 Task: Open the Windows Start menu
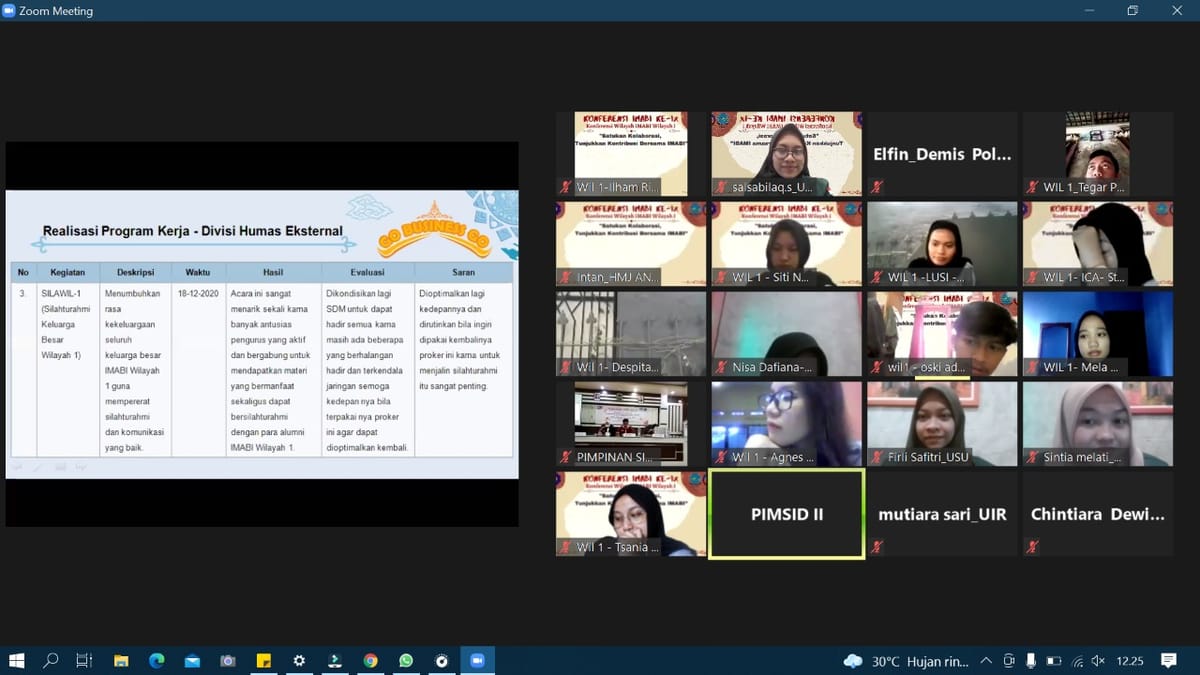point(16,661)
